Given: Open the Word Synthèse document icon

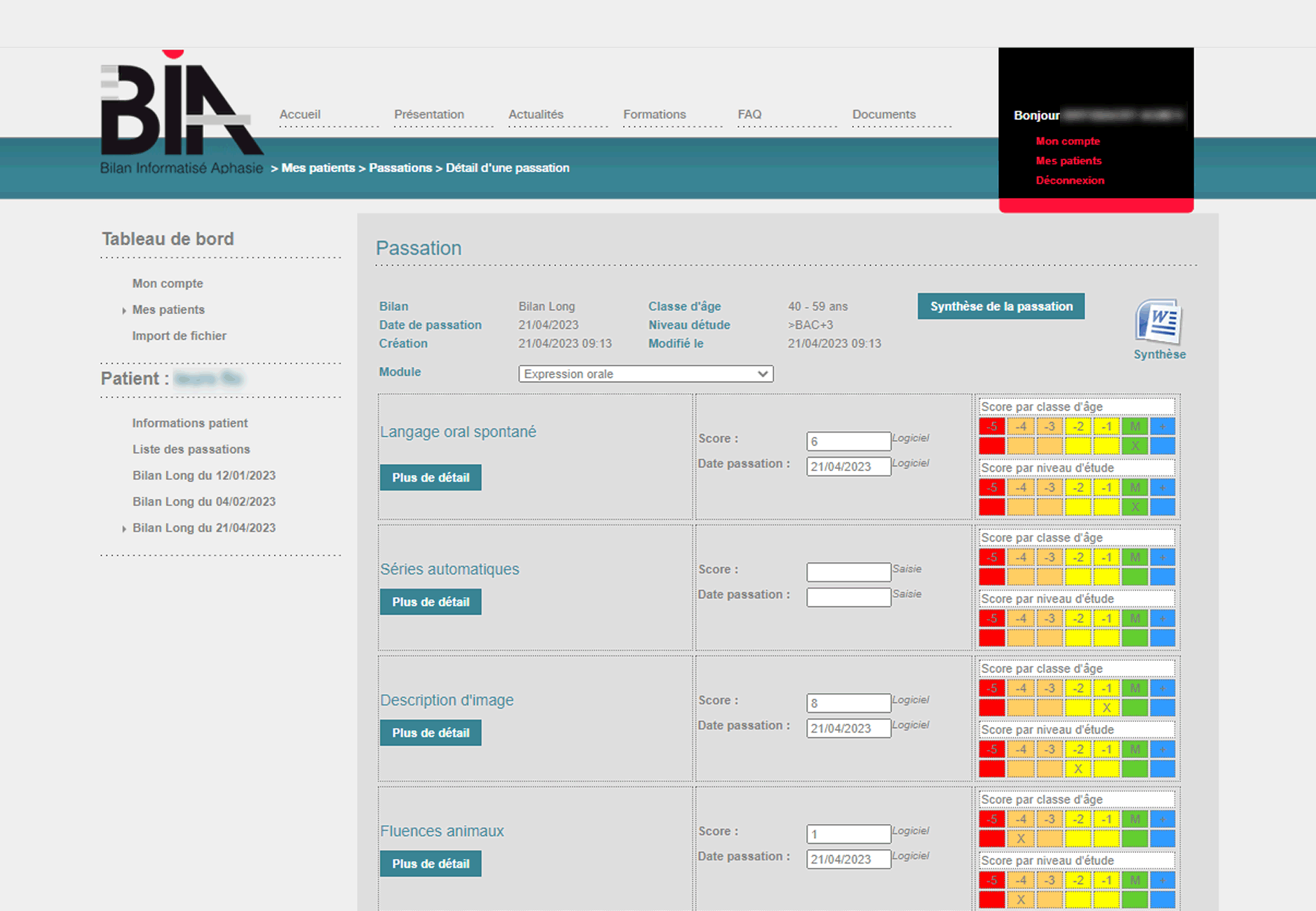Looking at the screenshot, I should coord(1159,323).
